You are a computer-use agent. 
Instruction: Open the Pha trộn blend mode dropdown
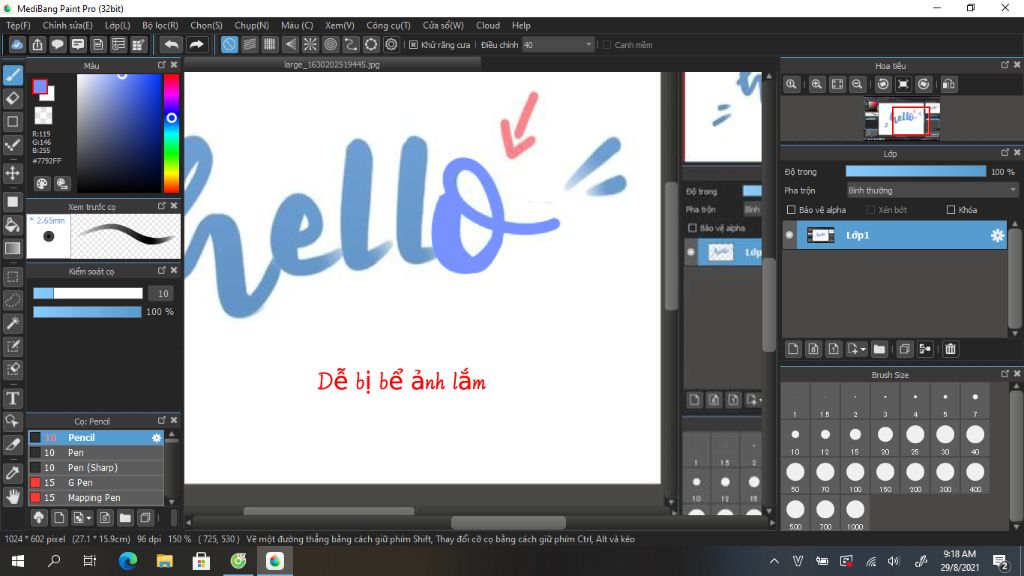[930, 189]
